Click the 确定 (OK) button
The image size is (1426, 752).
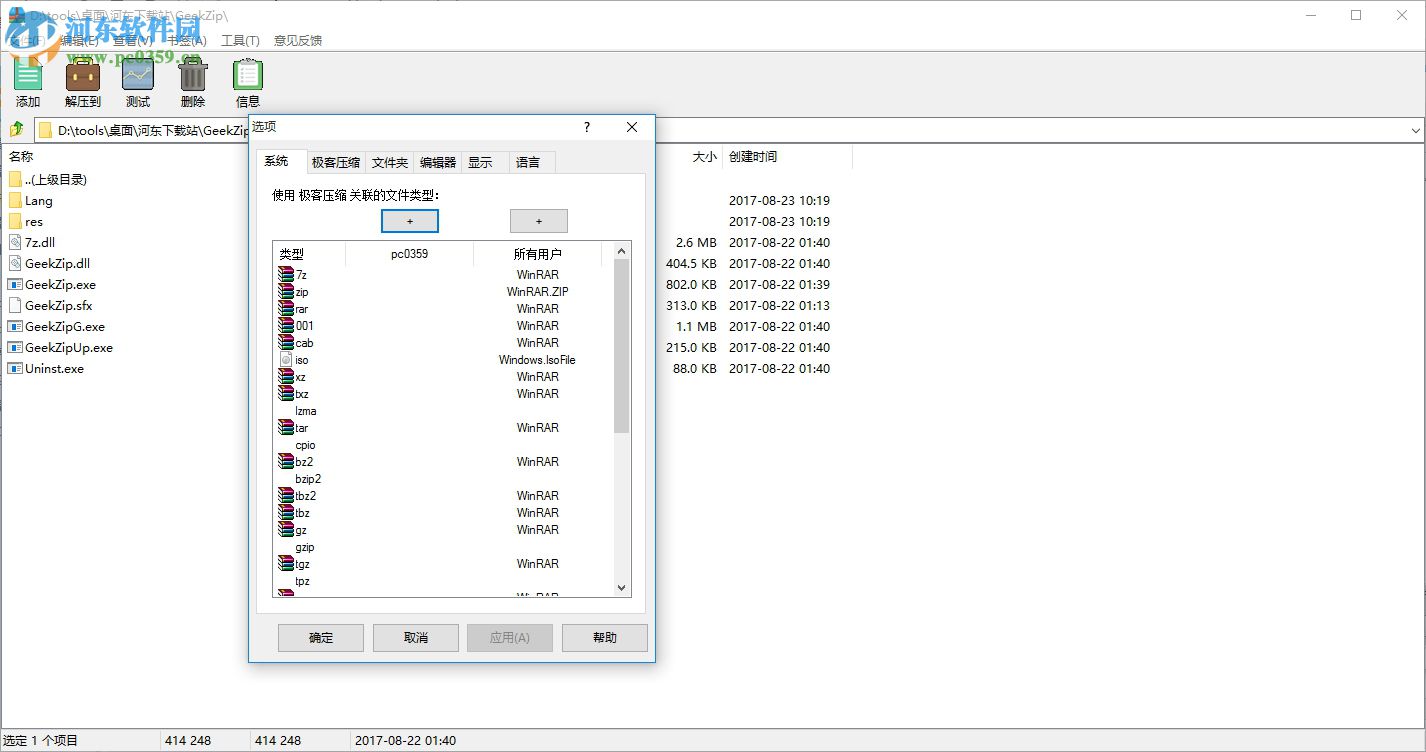tap(320, 637)
